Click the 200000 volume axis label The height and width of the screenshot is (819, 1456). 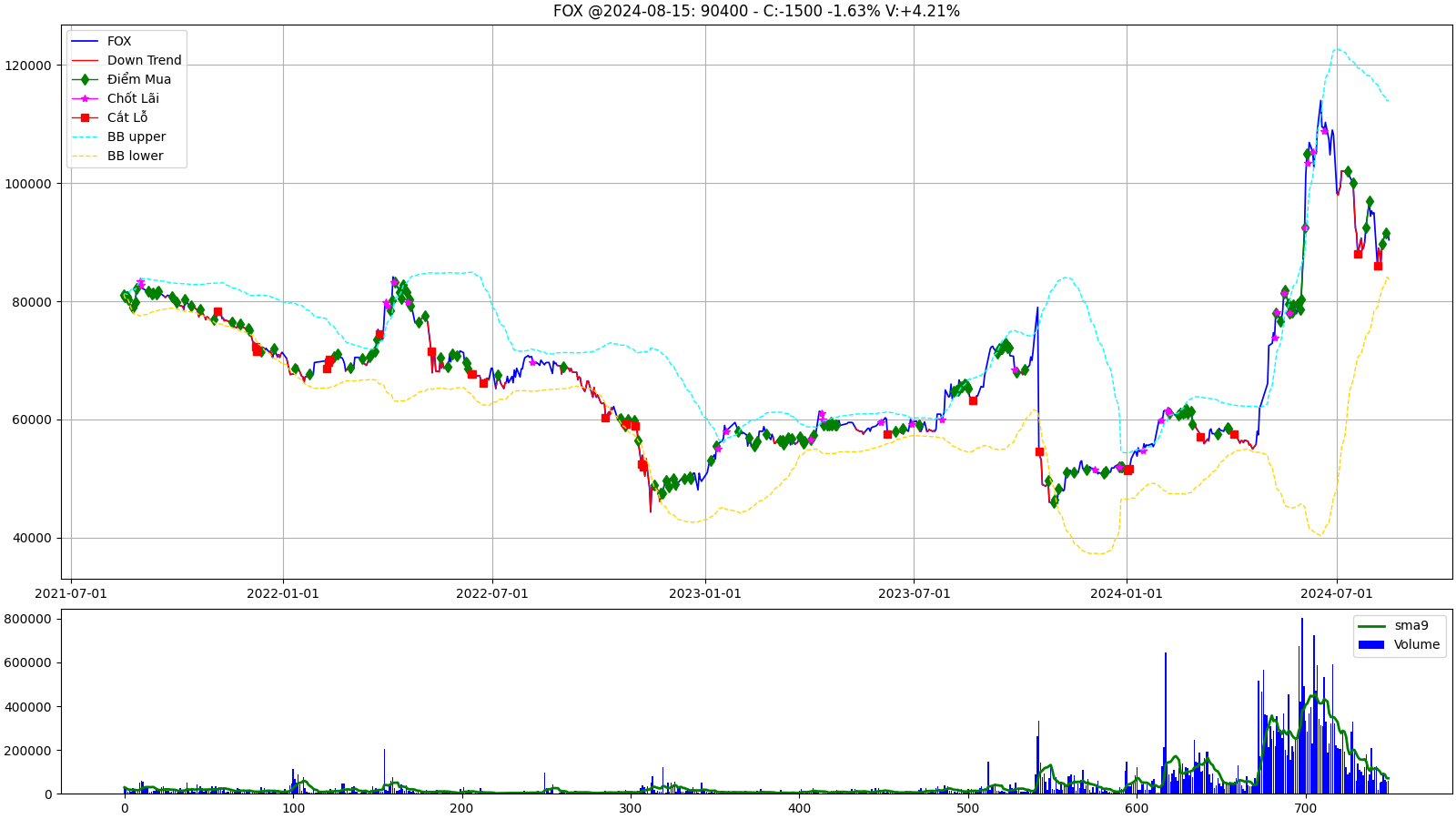pyautogui.click(x=28, y=751)
